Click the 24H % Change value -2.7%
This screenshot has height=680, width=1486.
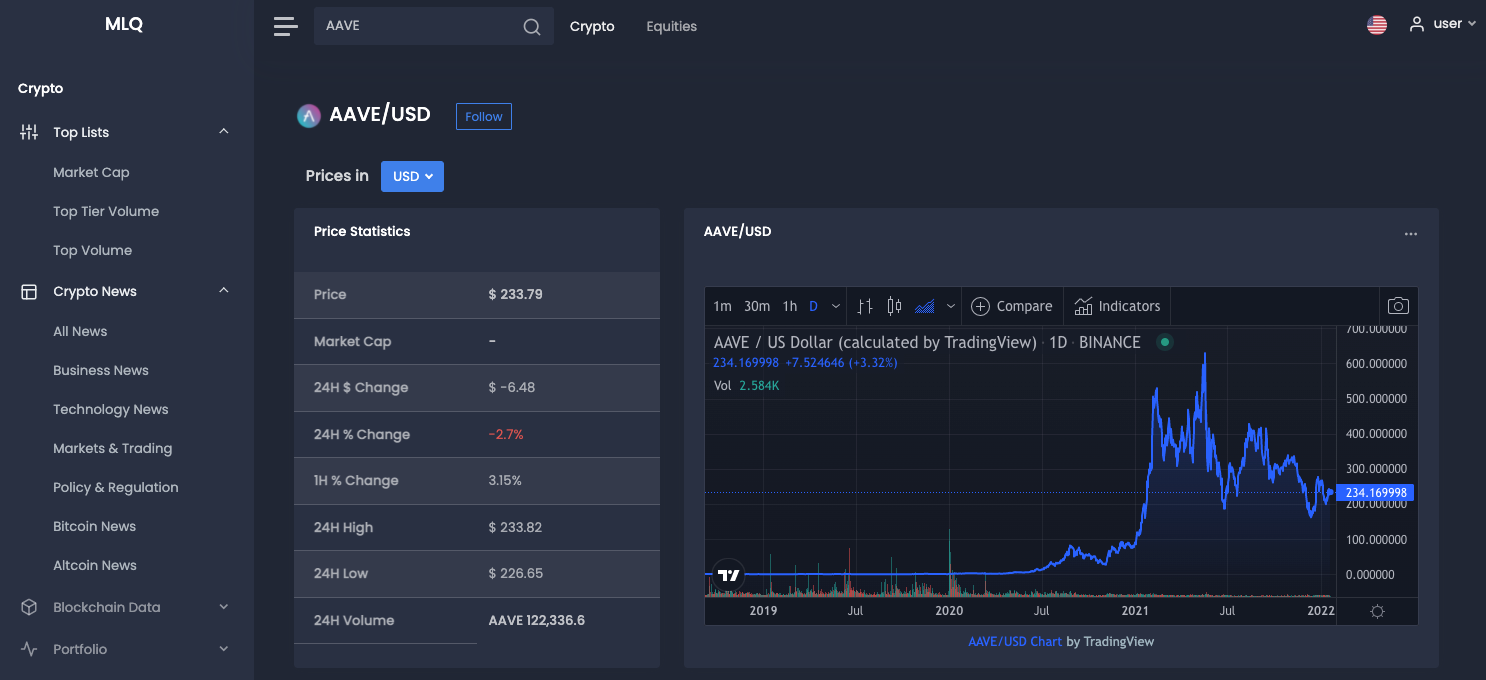coord(506,434)
